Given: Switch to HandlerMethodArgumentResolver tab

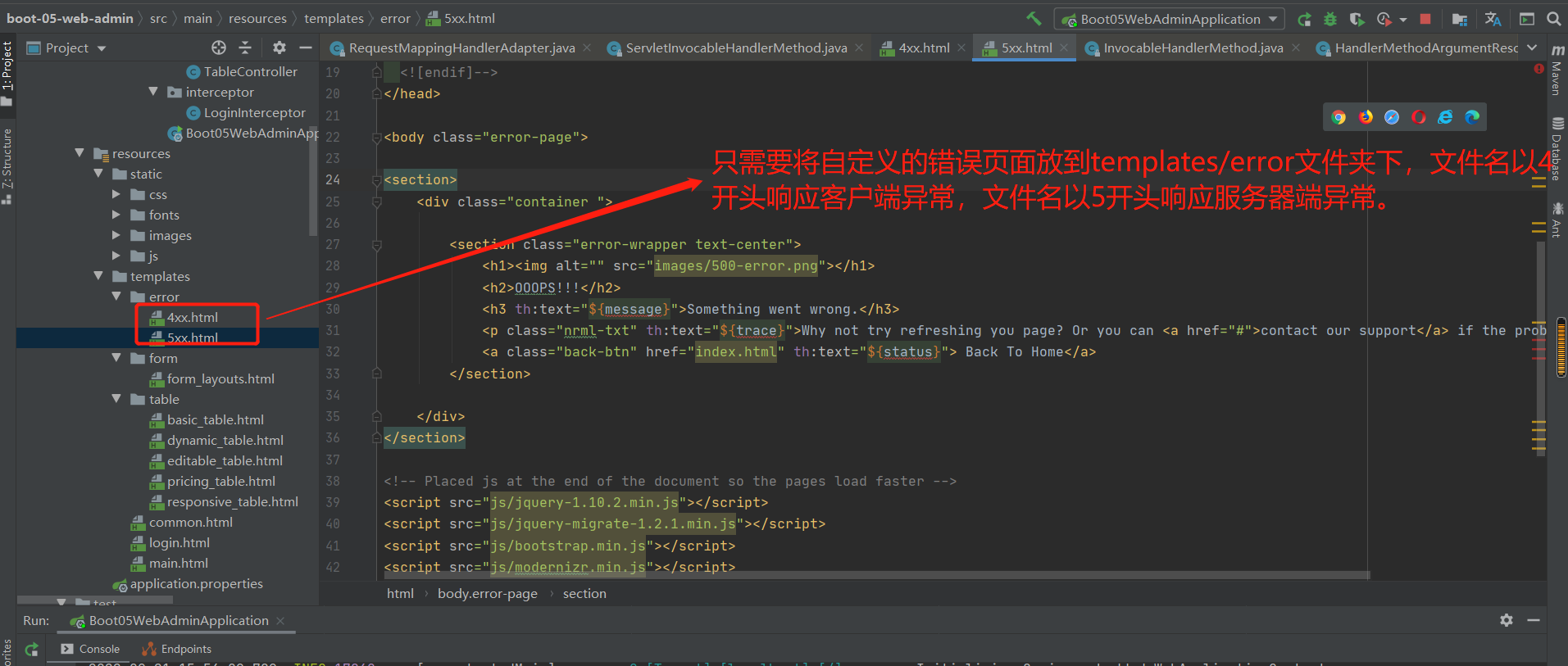Looking at the screenshot, I should pyautogui.click(x=1417, y=48).
